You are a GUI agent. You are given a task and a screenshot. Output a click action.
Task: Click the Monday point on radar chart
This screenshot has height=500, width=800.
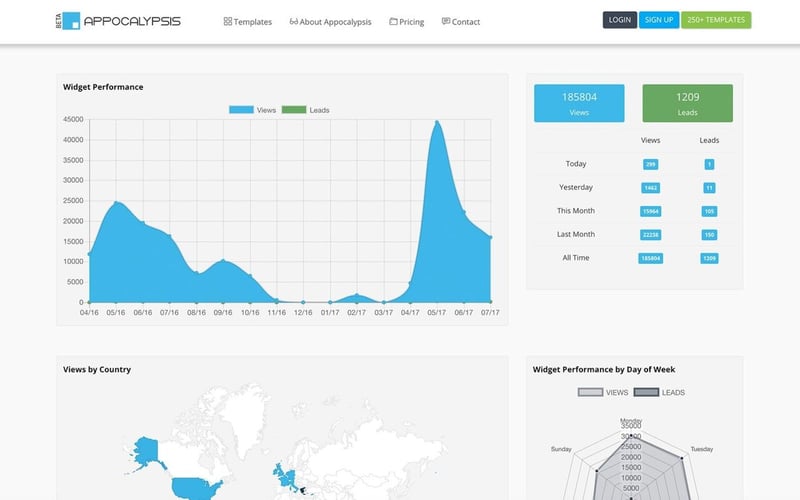(631, 436)
